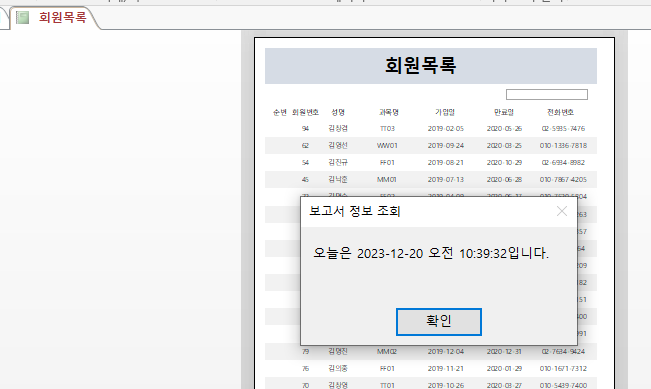Click phone number 010-1336-7818

pyautogui.click(x=563, y=146)
